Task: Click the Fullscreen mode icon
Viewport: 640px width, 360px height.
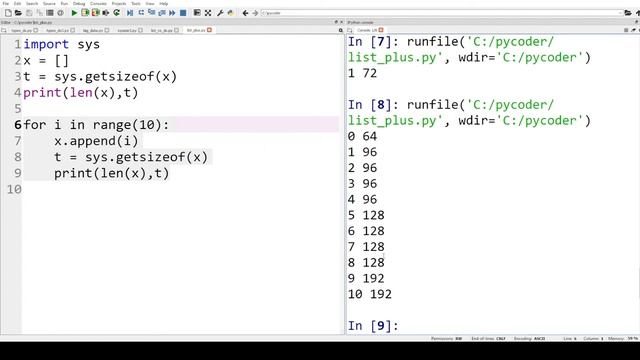Action: [208, 13]
